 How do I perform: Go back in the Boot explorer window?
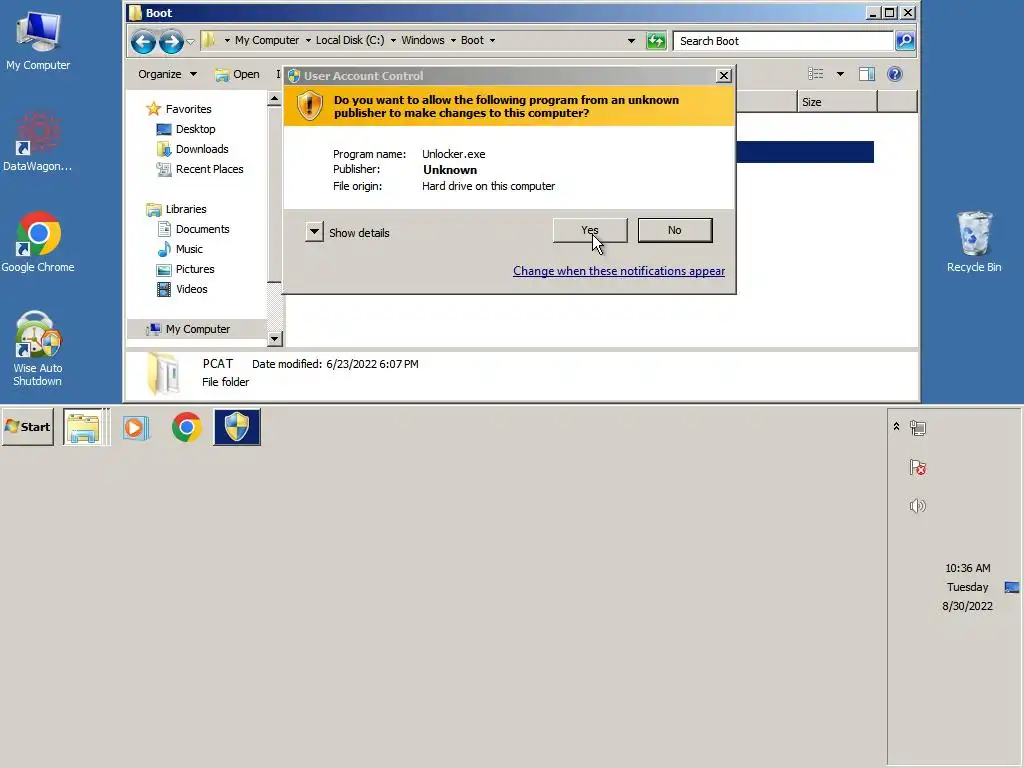pos(143,42)
